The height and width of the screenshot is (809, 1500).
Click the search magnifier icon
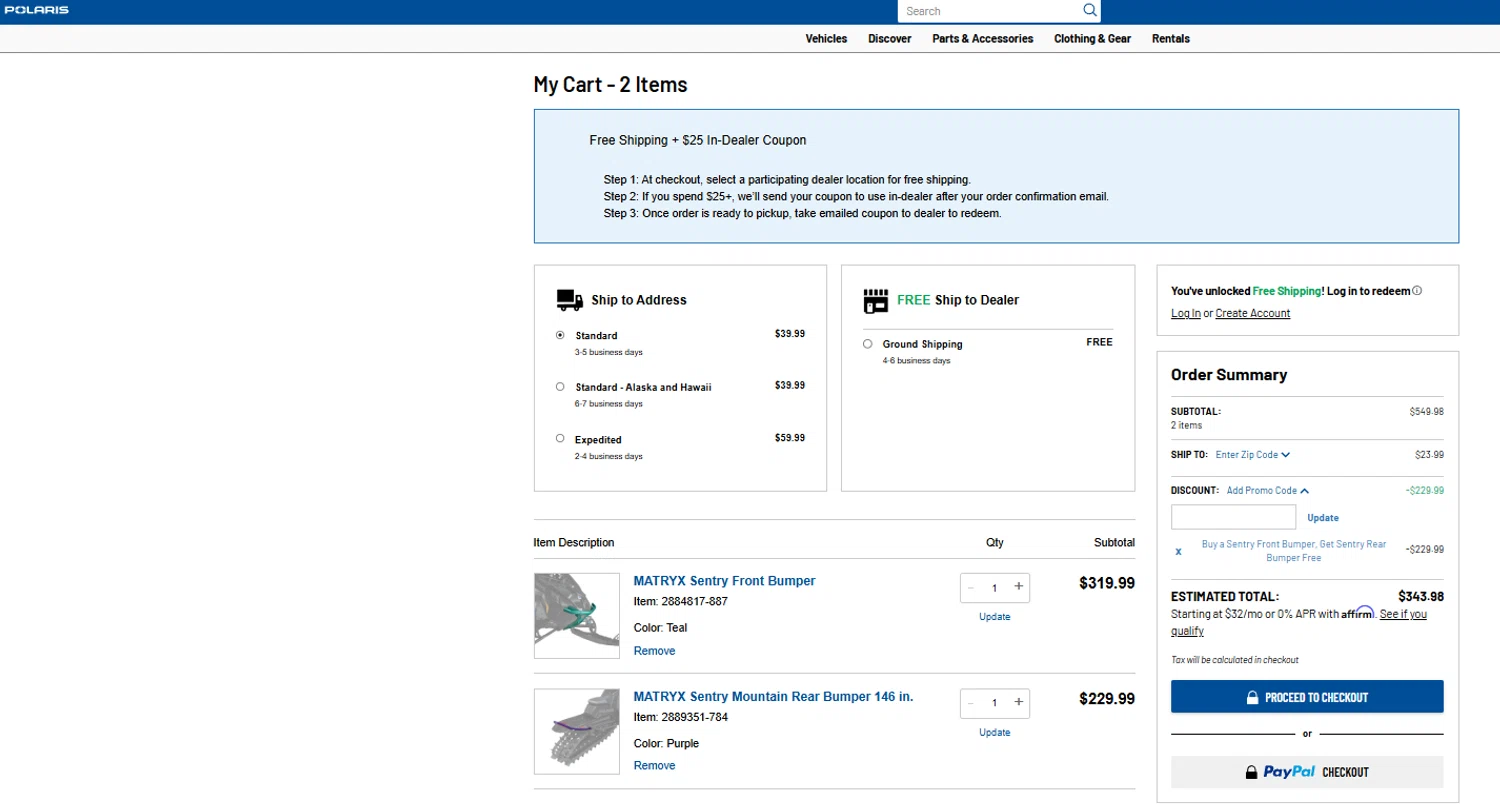pos(1090,10)
